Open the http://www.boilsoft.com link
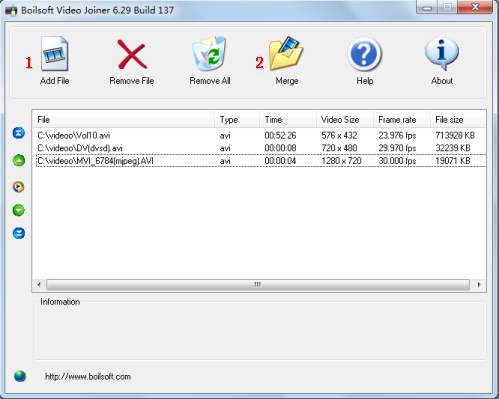 (88, 377)
